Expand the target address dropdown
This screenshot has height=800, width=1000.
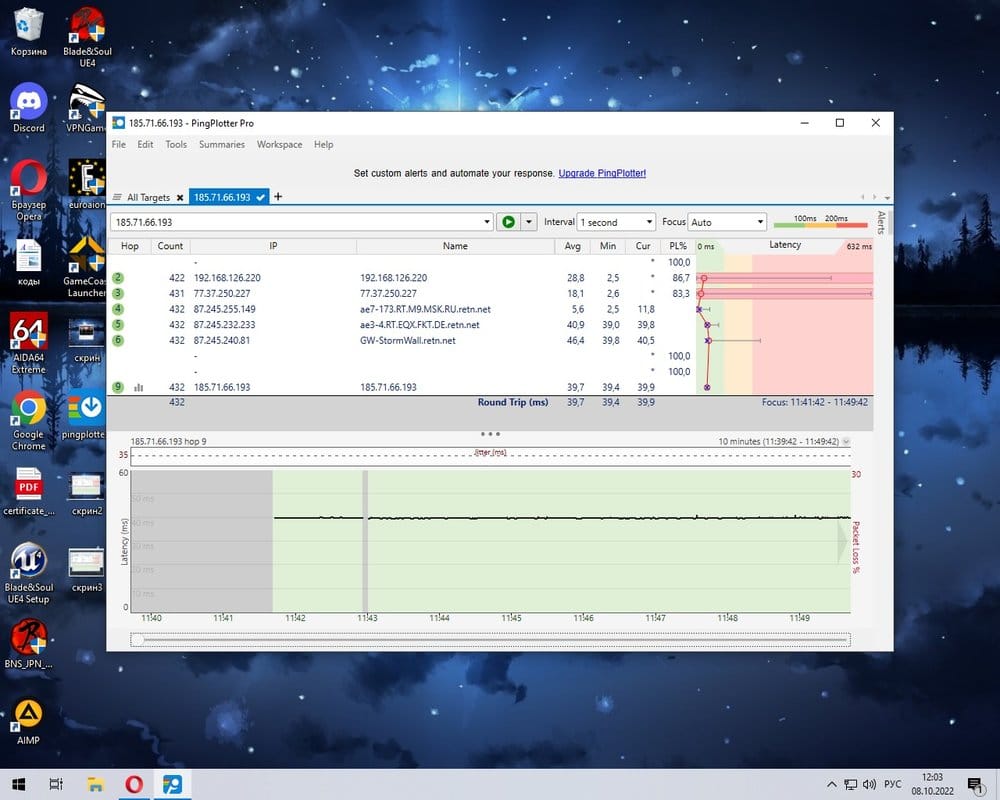(487, 222)
